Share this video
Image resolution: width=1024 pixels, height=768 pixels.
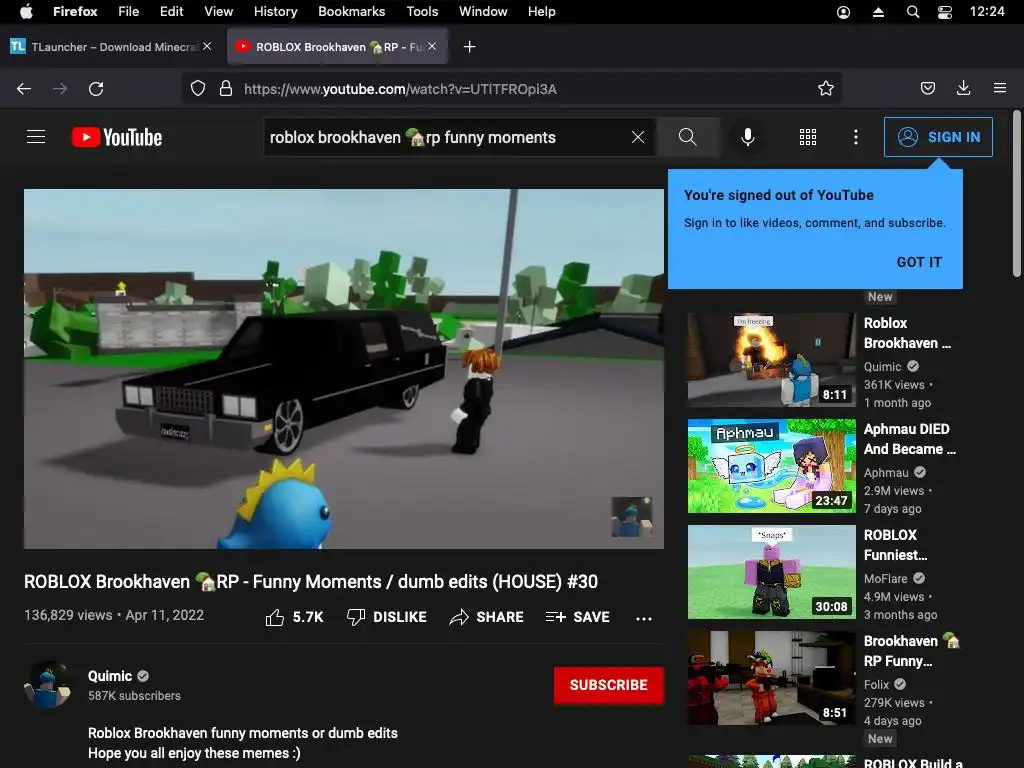tap(487, 617)
